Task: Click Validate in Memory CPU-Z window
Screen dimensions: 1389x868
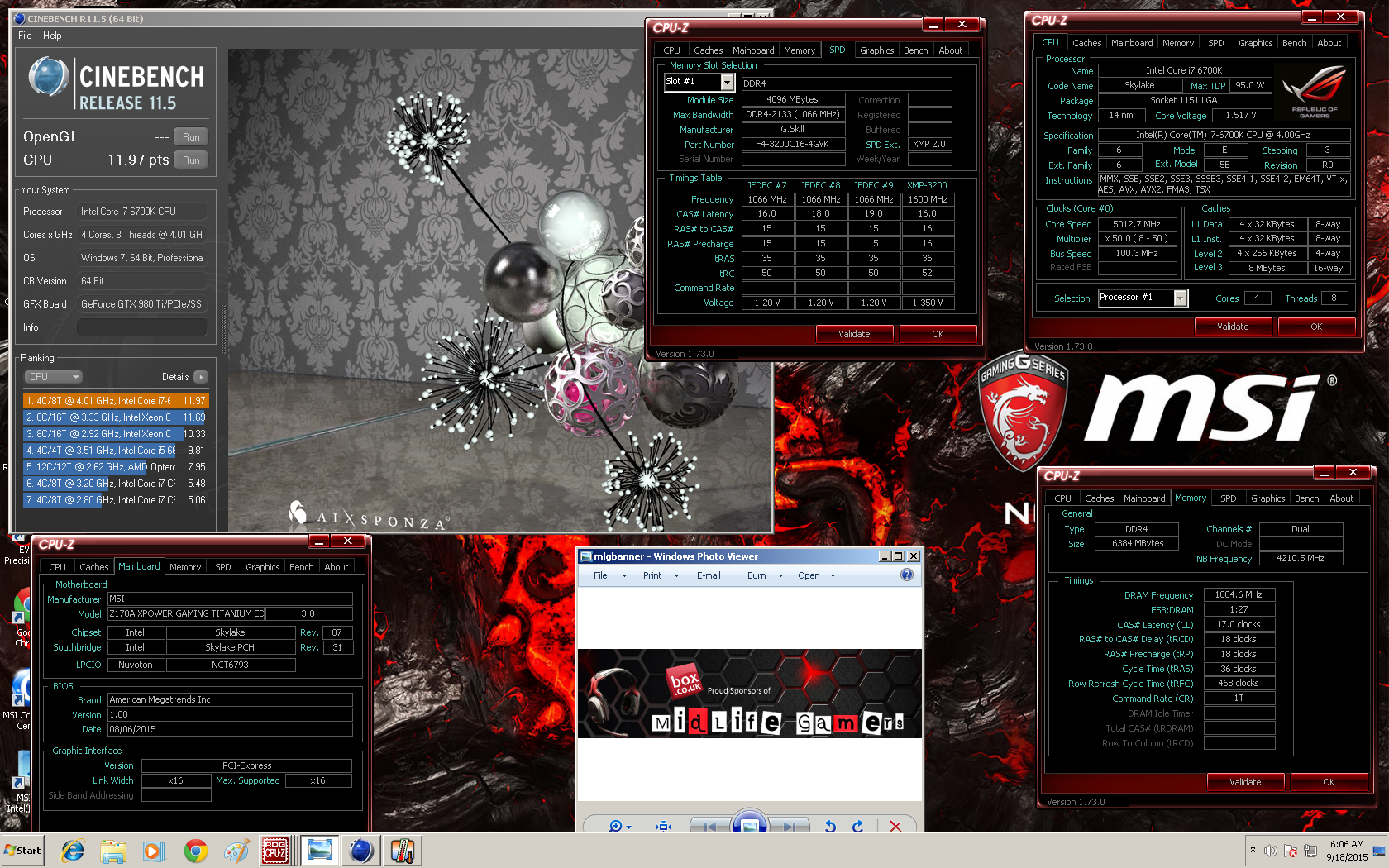Action: tap(1245, 782)
